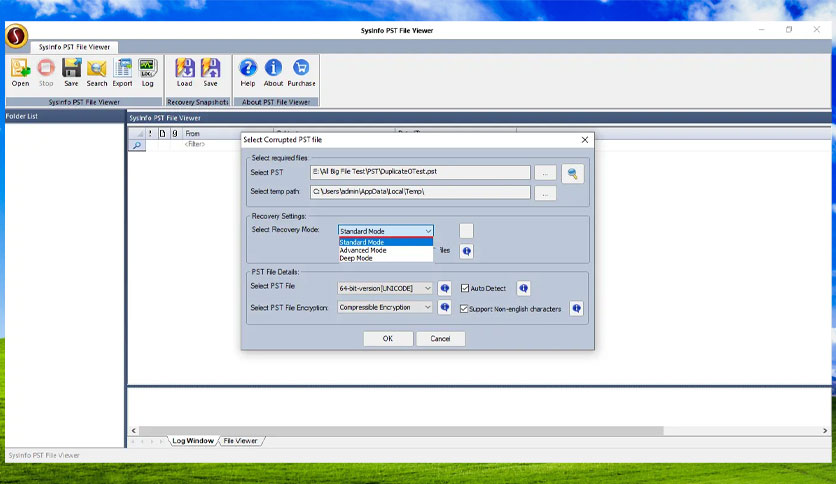Select the Sysinfo PST File Viewer ribbon tab
This screenshot has width=836, height=484.
(x=74, y=47)
